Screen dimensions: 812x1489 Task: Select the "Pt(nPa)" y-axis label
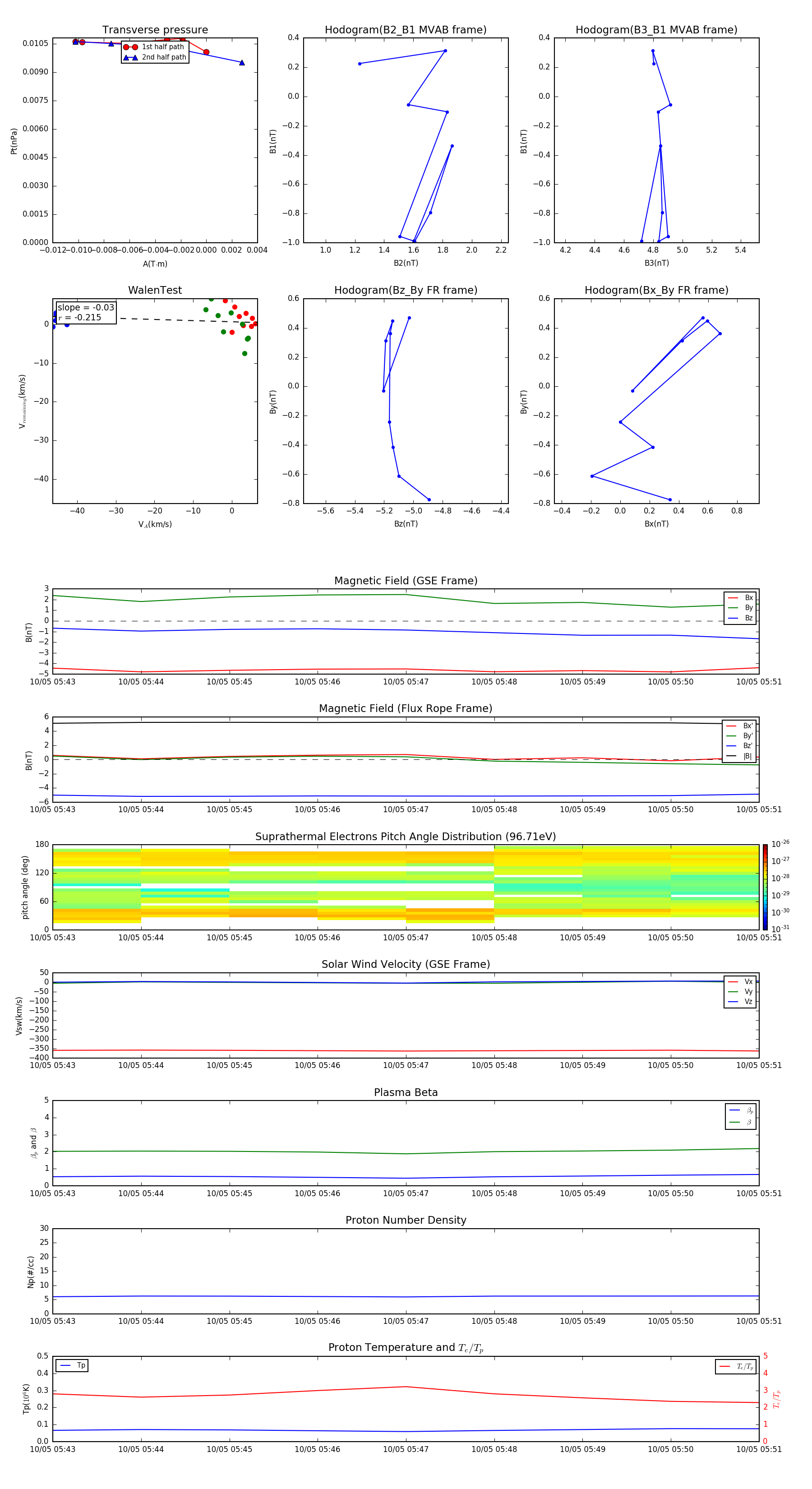(x=14, y=141)
